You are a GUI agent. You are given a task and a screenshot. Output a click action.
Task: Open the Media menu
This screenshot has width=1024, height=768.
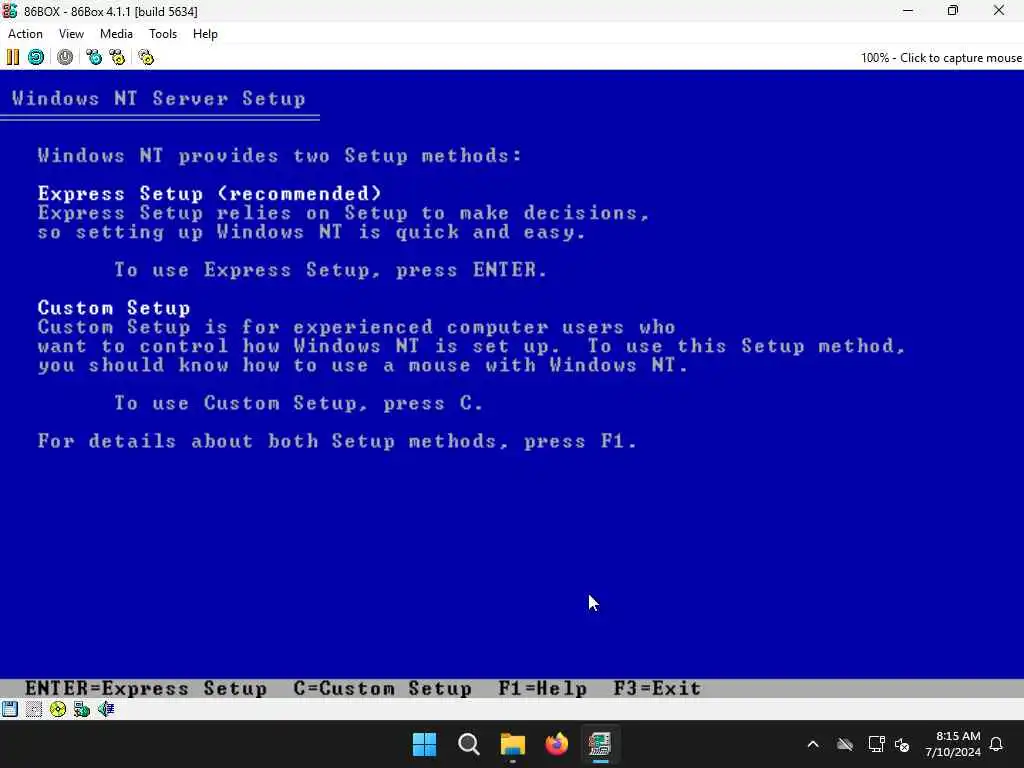click(116, 34)
